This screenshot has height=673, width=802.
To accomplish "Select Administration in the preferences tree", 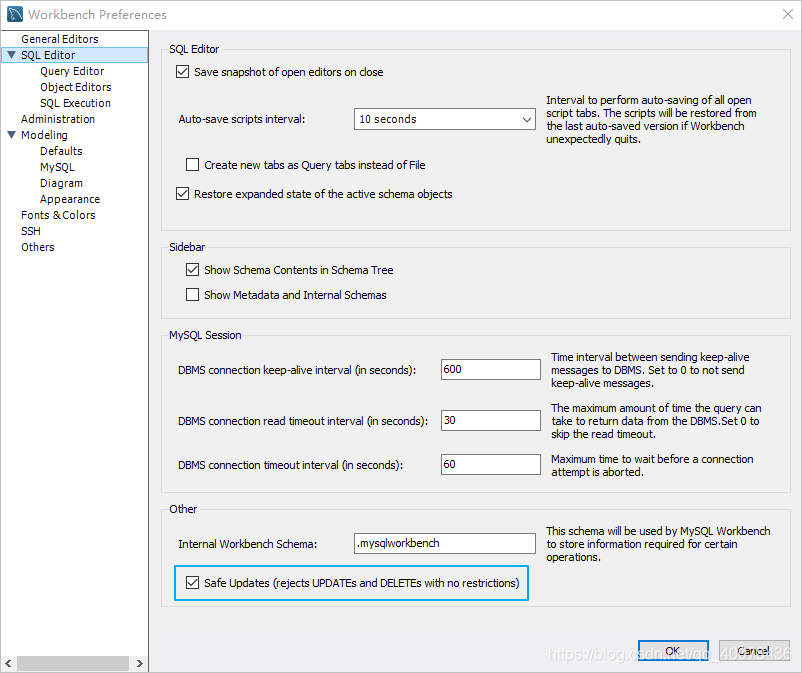I will click(58, 119).
